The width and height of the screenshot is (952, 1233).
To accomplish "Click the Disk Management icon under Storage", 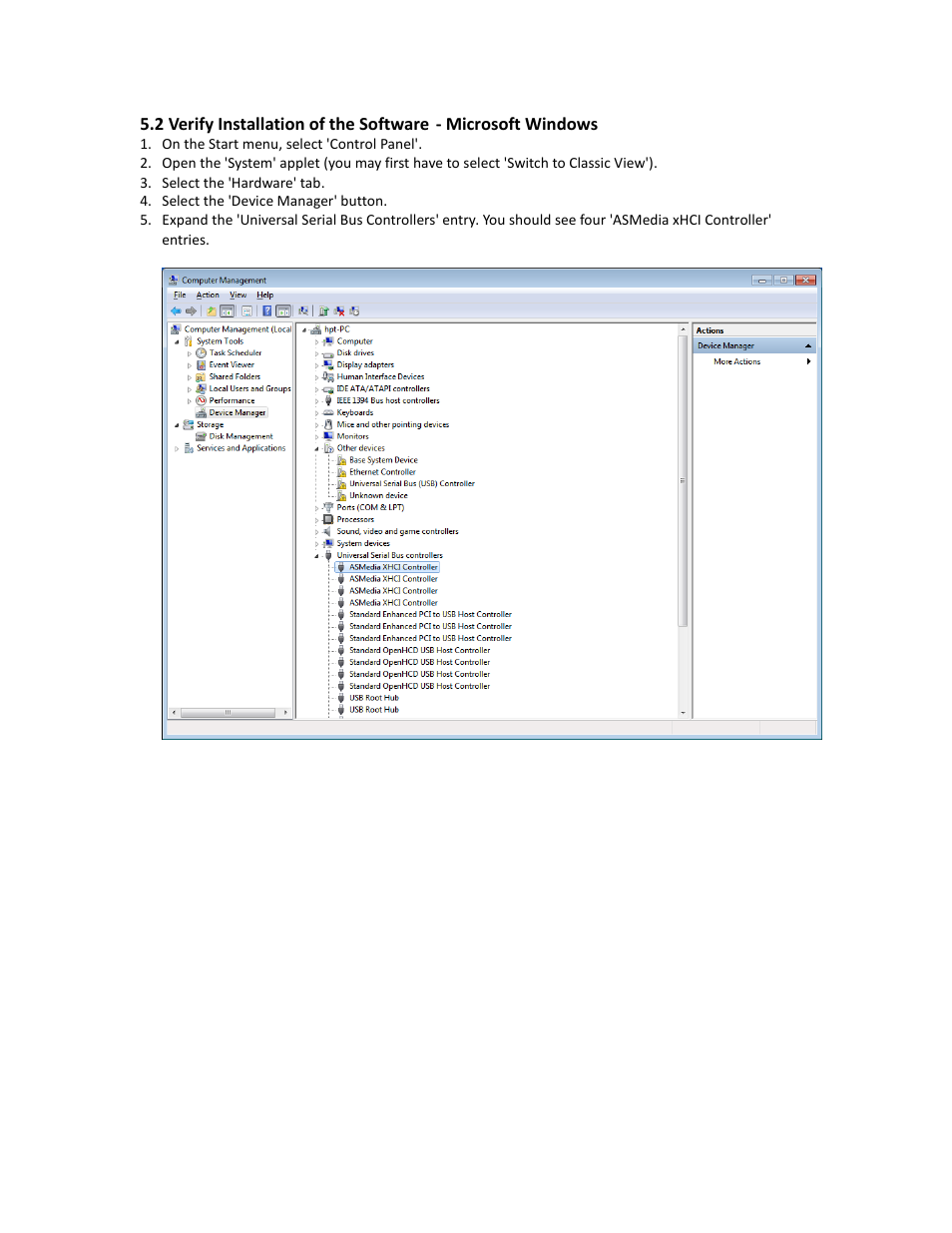I will tap(201, 436).
